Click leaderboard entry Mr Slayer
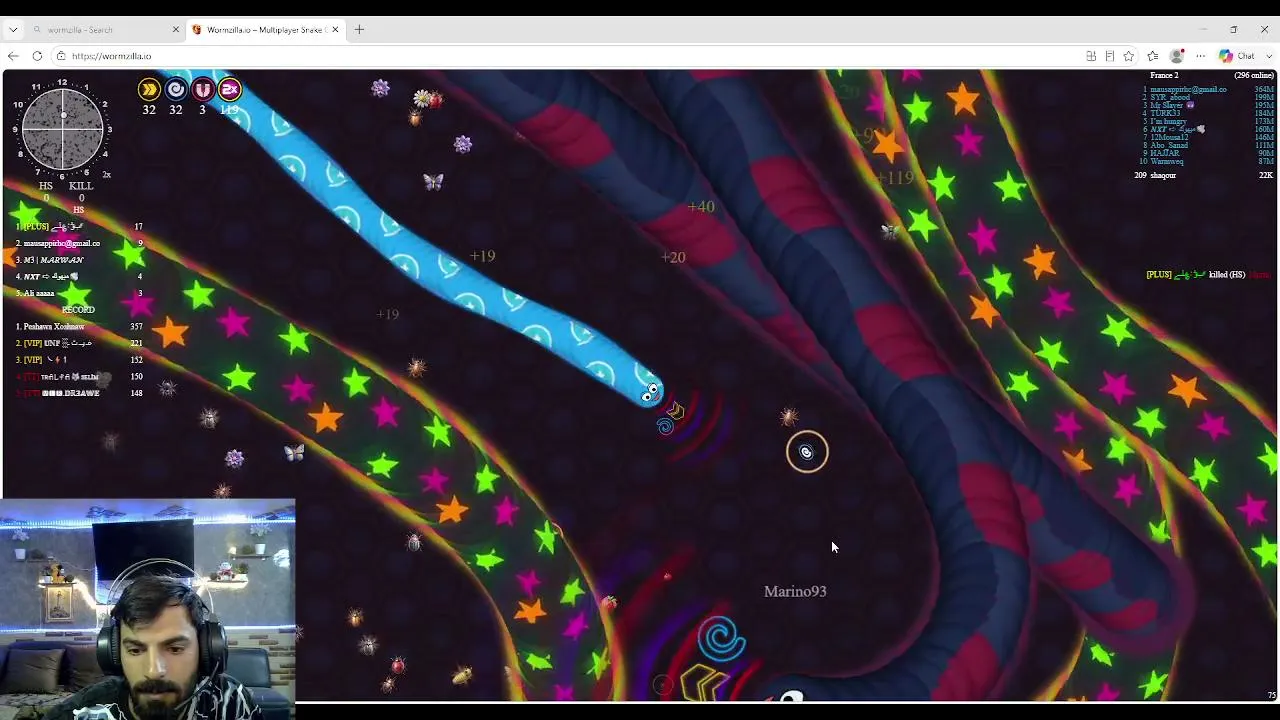The width and height of the screenshot is (1280, 720). point(1172,105)
